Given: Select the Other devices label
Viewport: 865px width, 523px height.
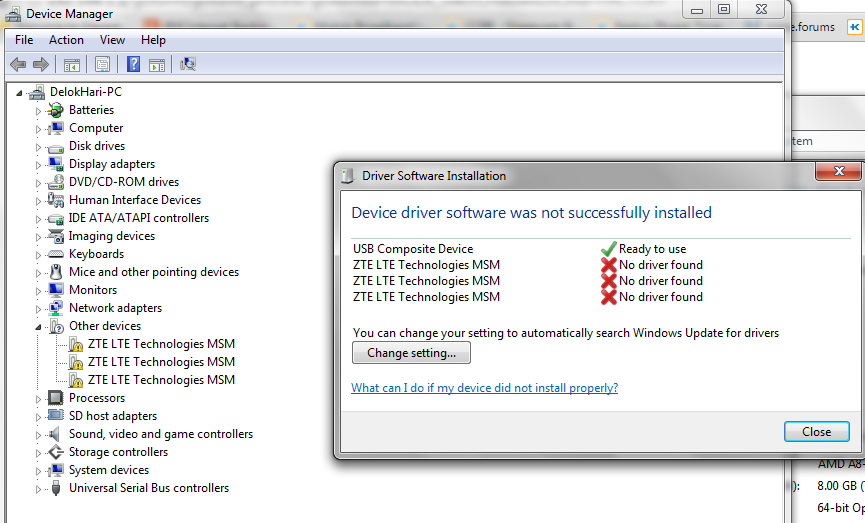Looking at the screenshot, I should click(x=105, y=326).
